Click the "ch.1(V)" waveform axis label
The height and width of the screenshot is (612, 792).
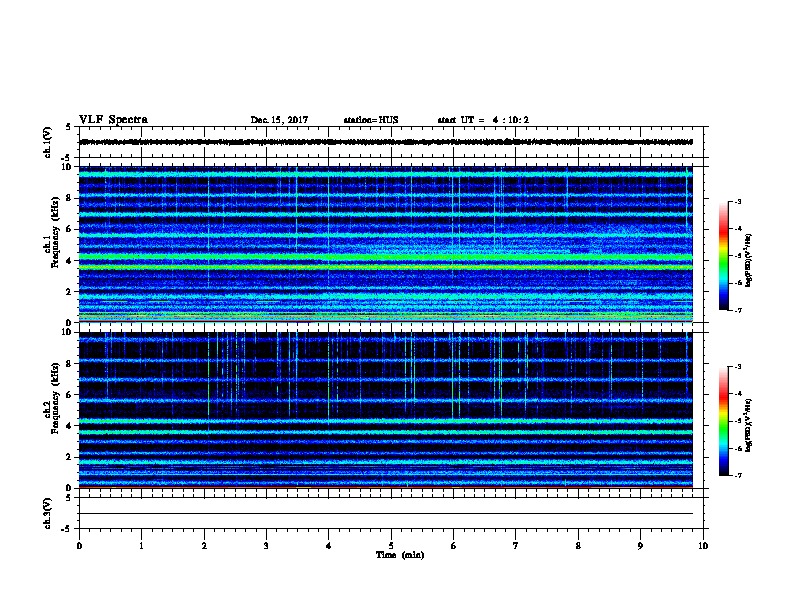pyautogui.click(x=47, y=142)
